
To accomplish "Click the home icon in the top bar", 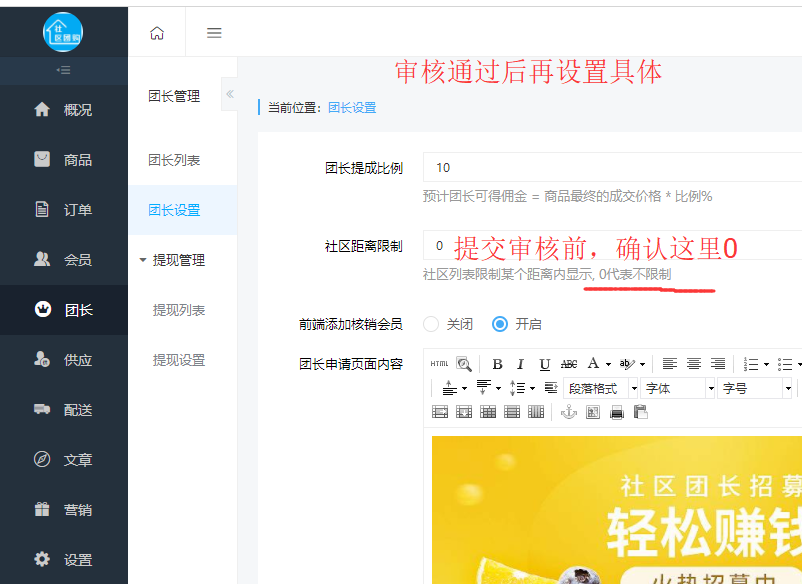I will click(x=157, y=33).
